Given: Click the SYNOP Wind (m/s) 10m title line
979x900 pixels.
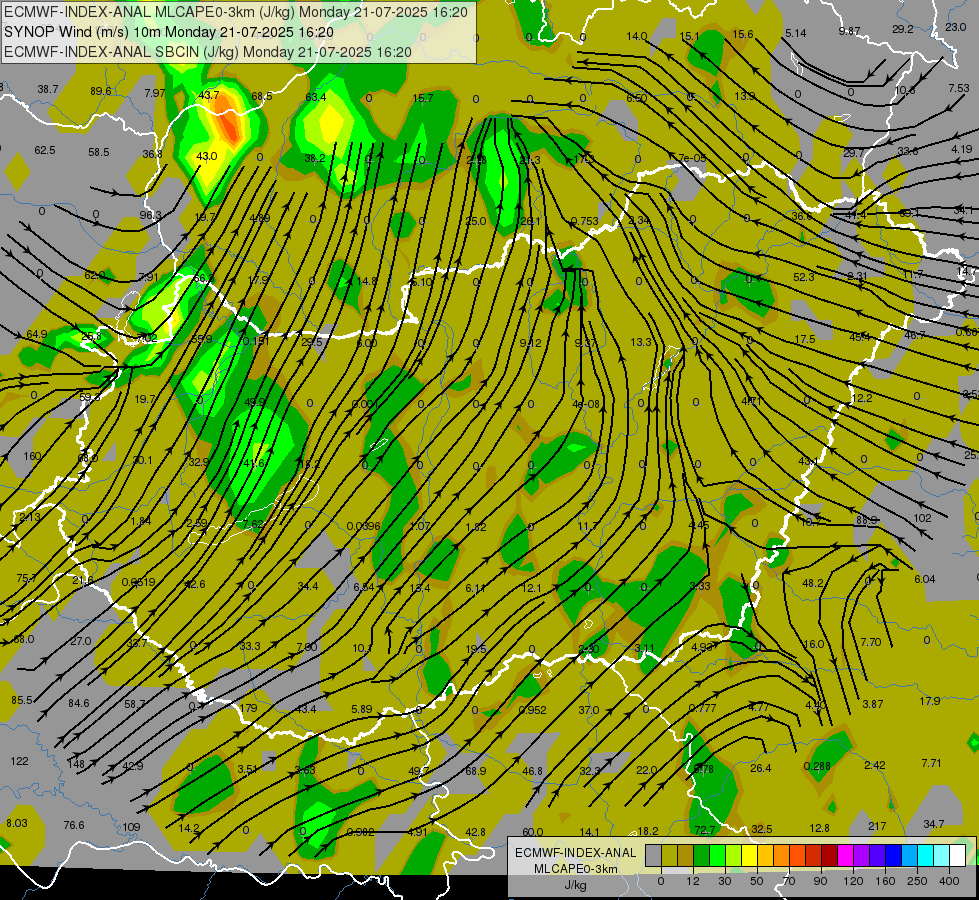Looking at the screenshot, I should [x=169, y=32].
